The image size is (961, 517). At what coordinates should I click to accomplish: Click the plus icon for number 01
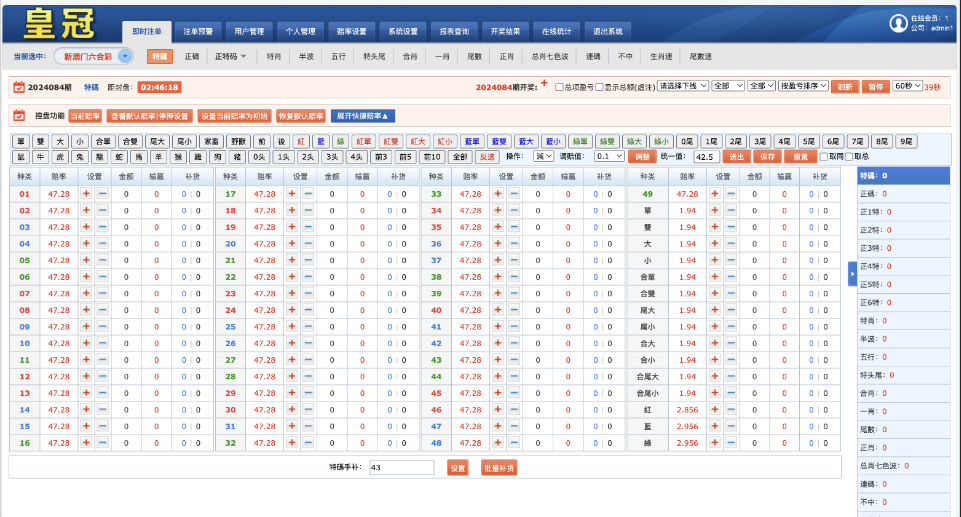tap(86, 194)
